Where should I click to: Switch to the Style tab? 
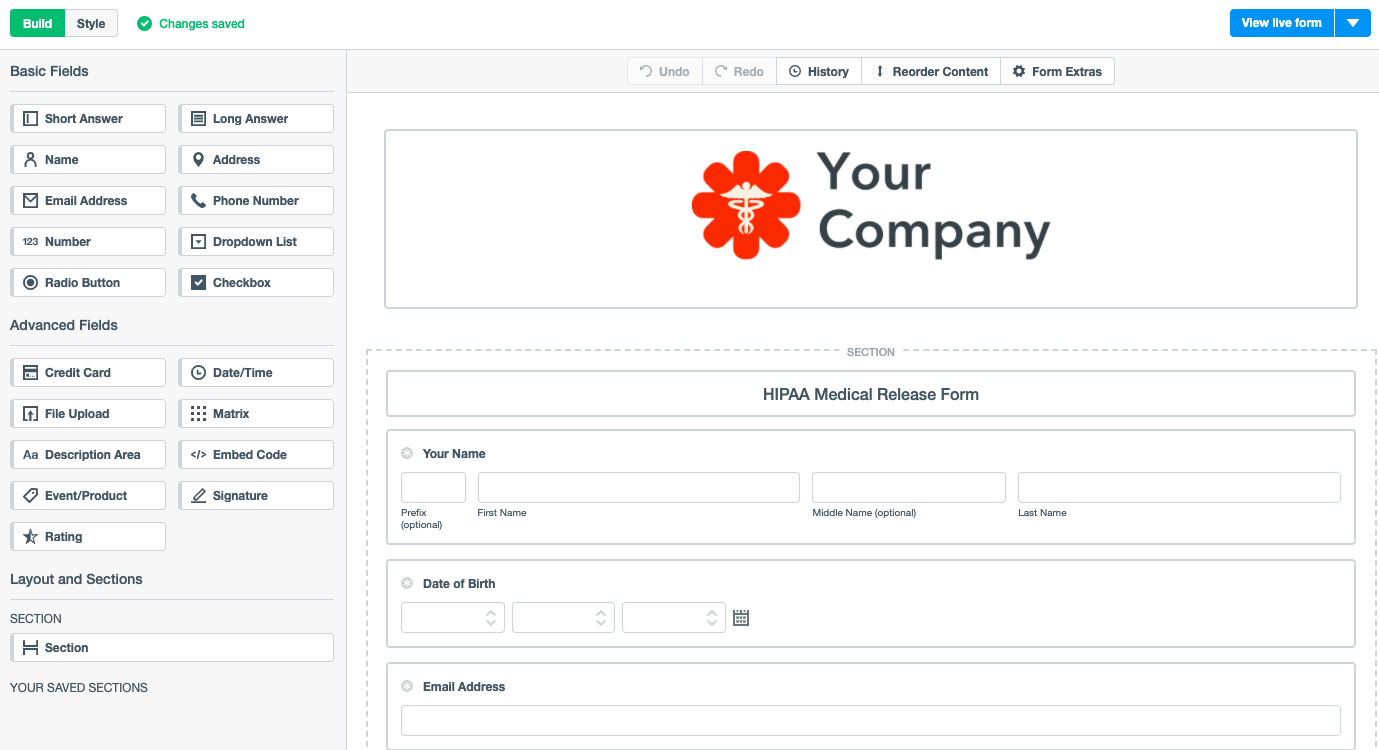tap(91, 23)
